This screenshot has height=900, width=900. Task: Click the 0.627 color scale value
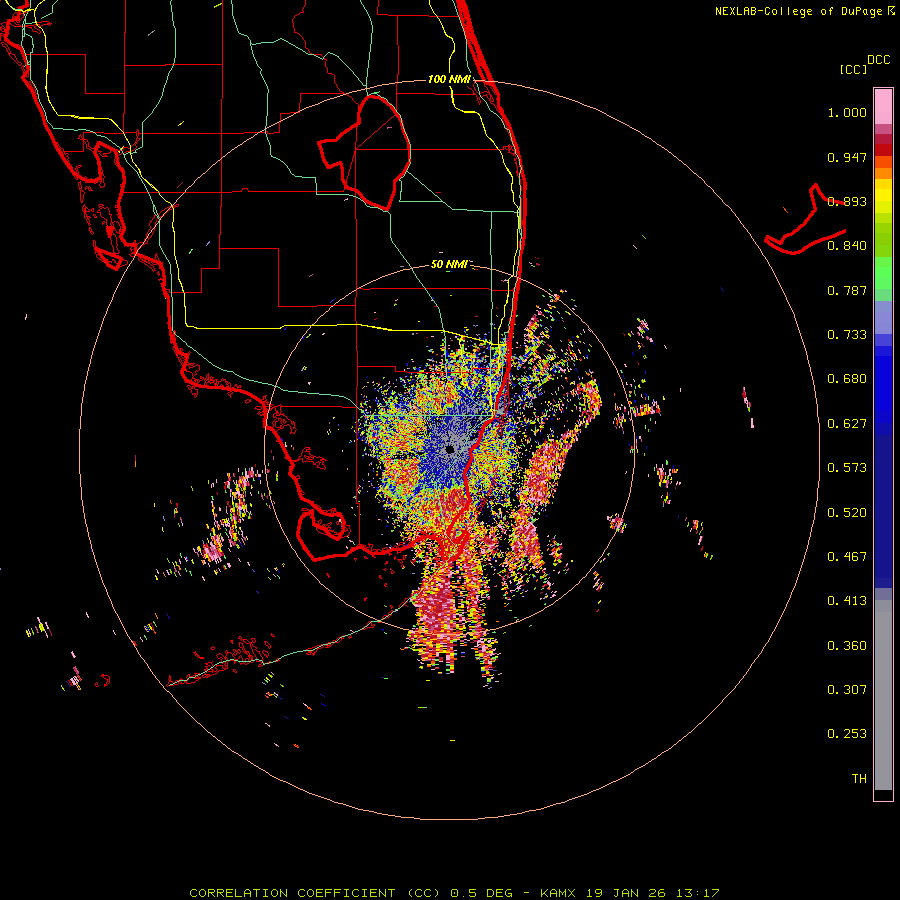847,424
